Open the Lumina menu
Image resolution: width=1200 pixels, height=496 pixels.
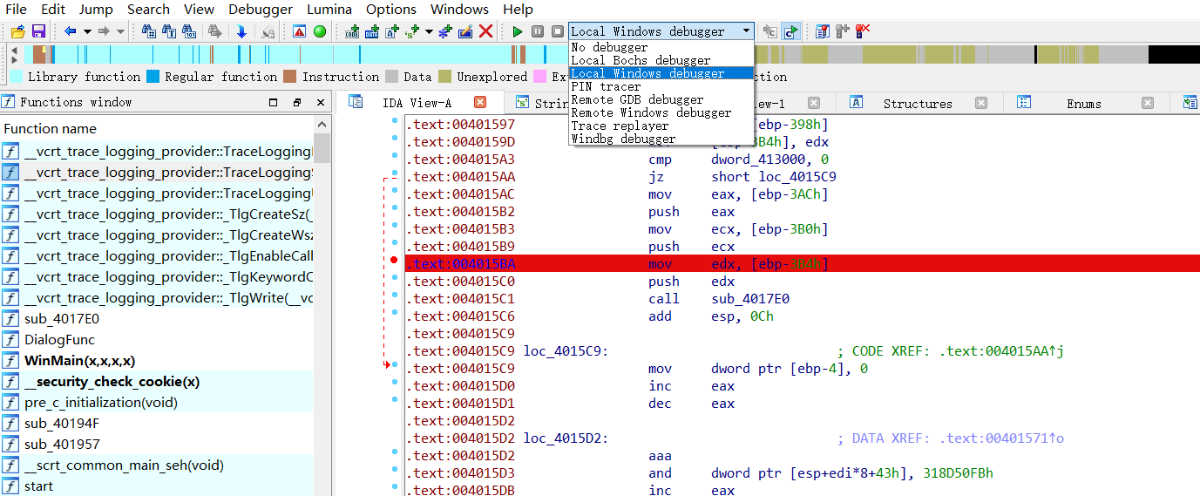coord(328,9)
